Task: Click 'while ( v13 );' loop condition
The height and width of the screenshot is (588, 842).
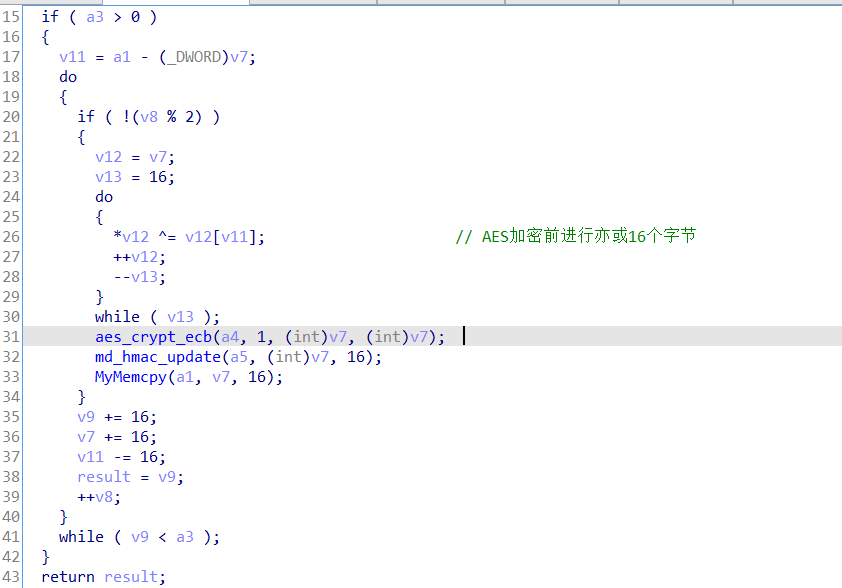Action: [157, 317]
